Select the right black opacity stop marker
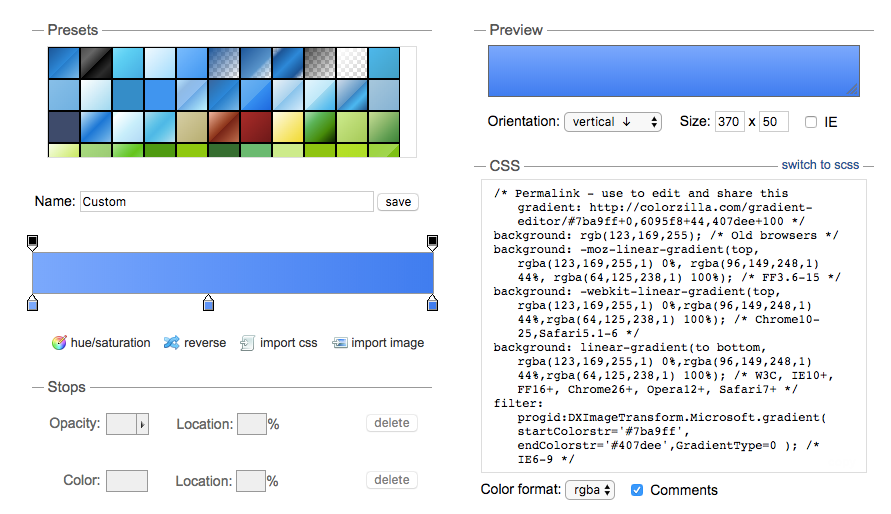Screen dimensions: 891x514 click(432, 243)
